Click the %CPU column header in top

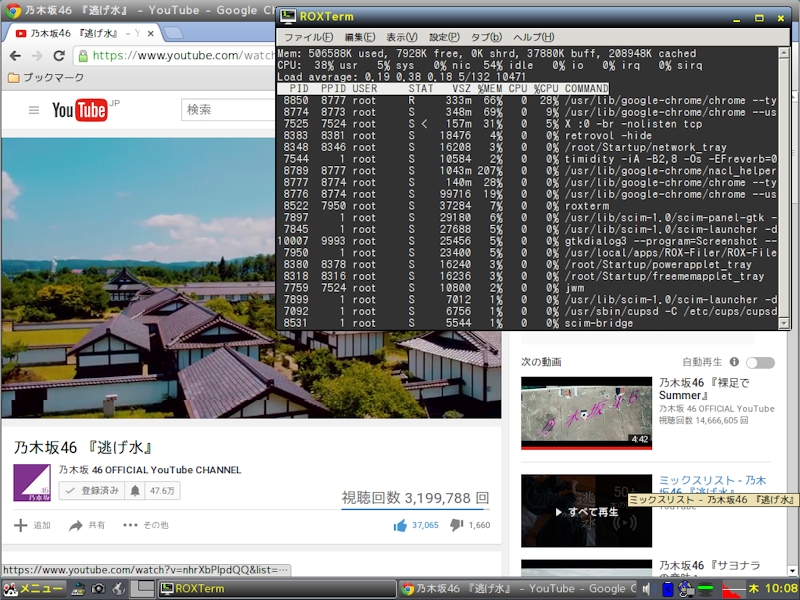pos(546,88)
